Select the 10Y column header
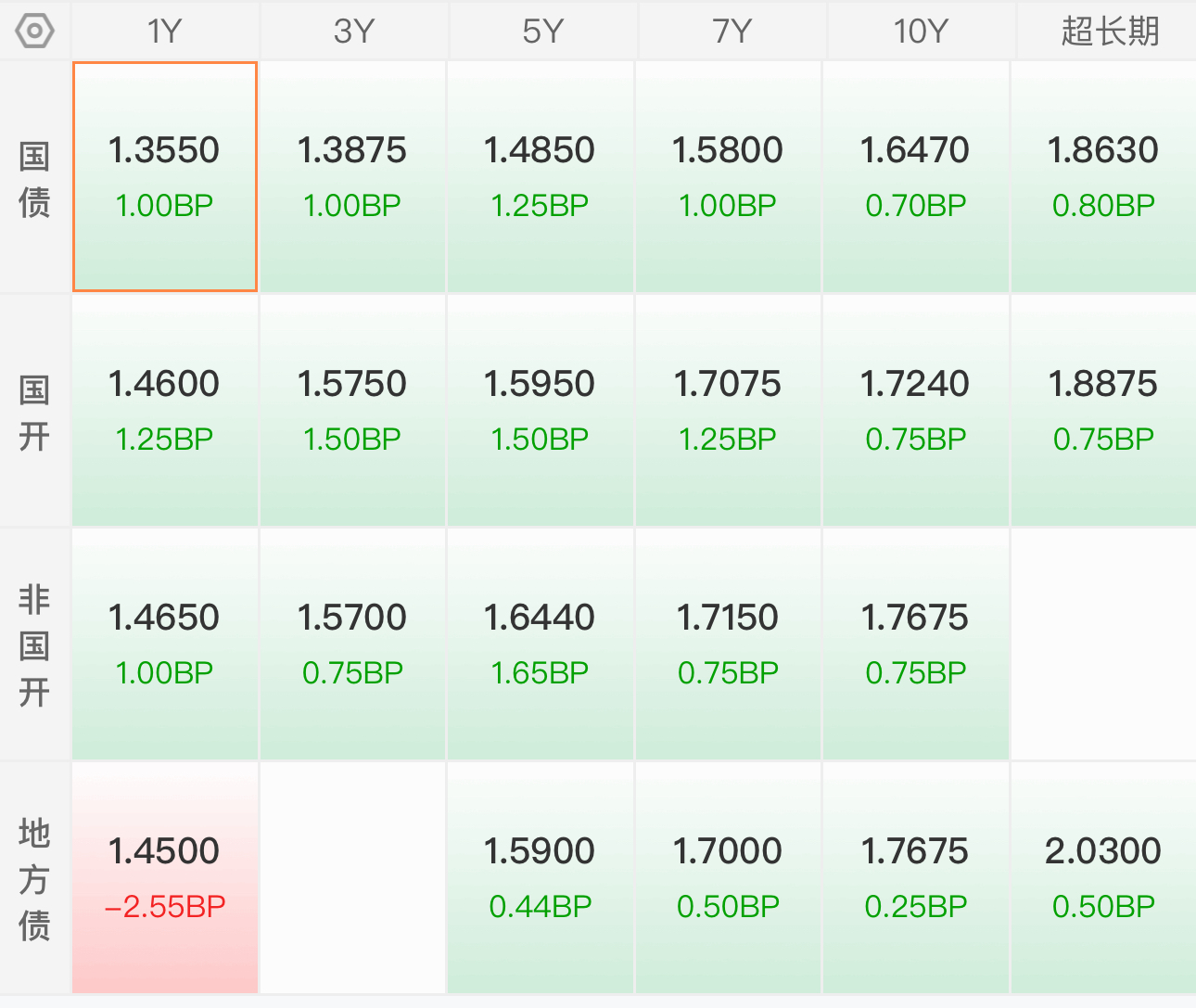This screenshot has width=1196, height=1008. click(921, 32)
